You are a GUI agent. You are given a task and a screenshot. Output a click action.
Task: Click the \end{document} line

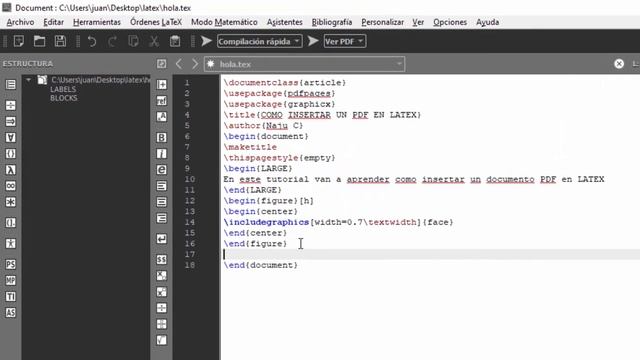point(260,265)
